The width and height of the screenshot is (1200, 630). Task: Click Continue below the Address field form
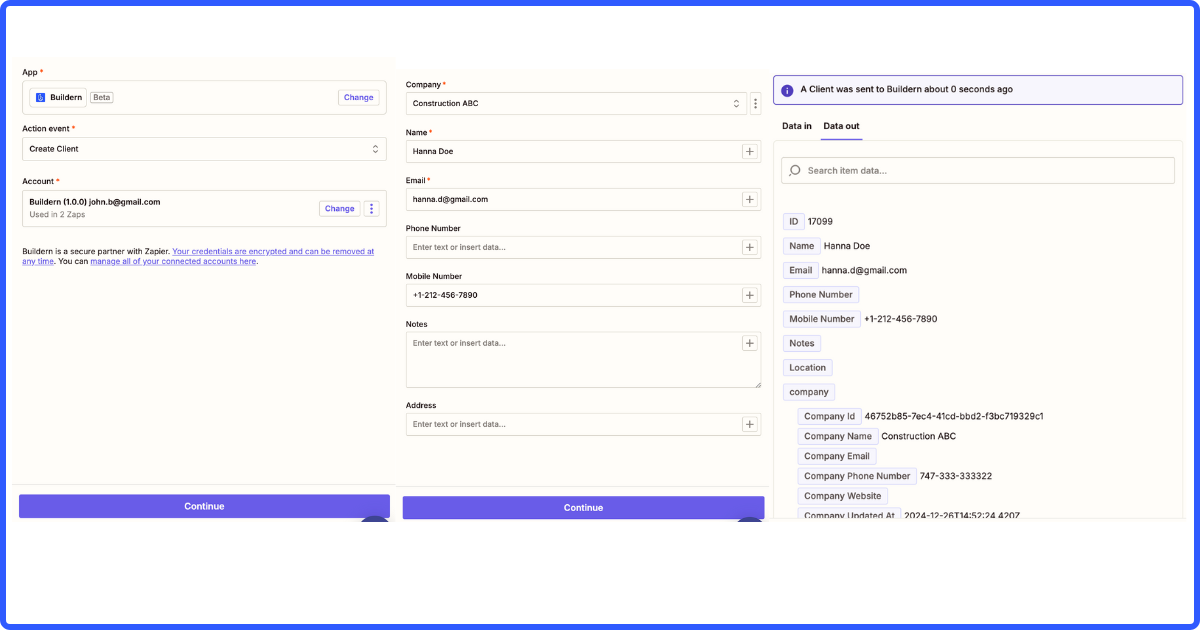(x=583, y=508)
